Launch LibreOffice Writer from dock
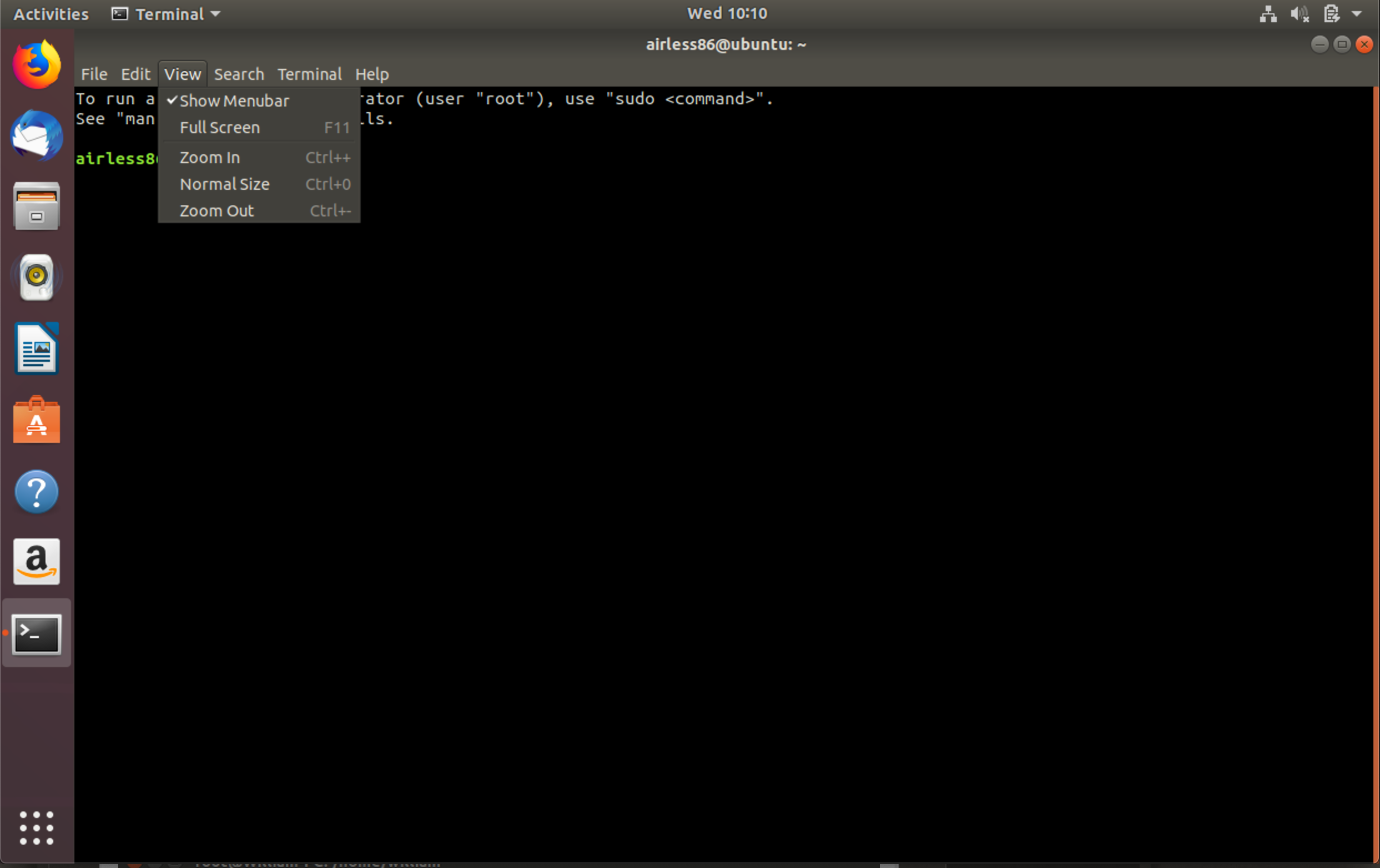Screen dimensions: 1380x868 tap(37, 349)
